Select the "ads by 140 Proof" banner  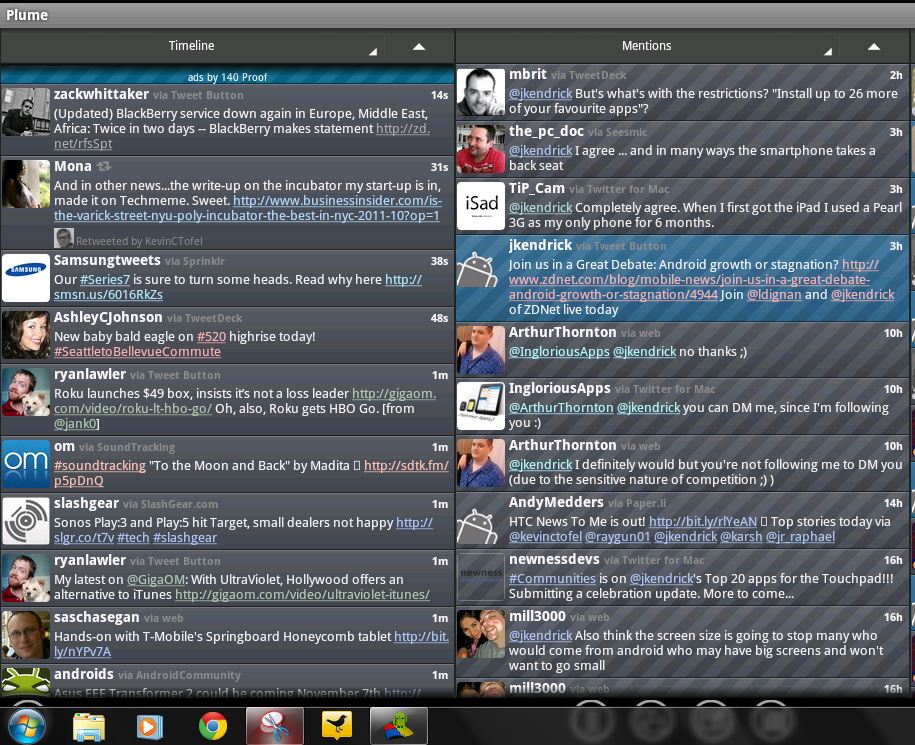227,77
